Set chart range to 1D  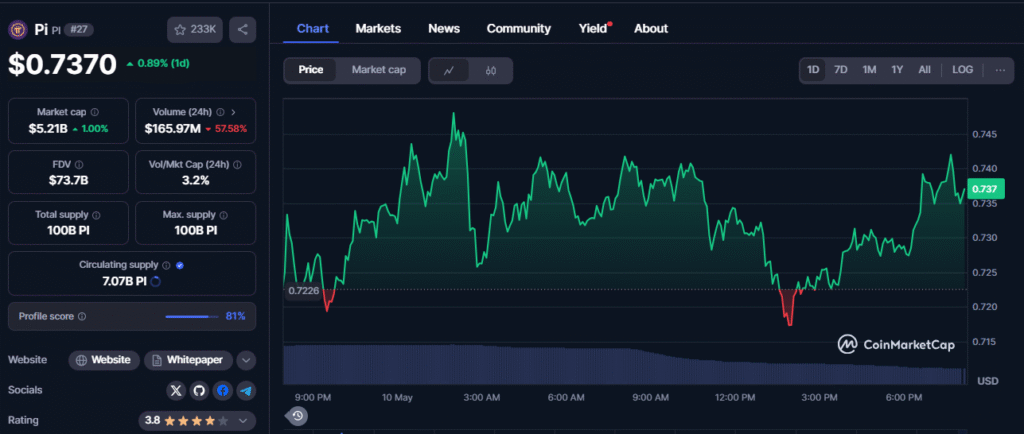(813, 70)
